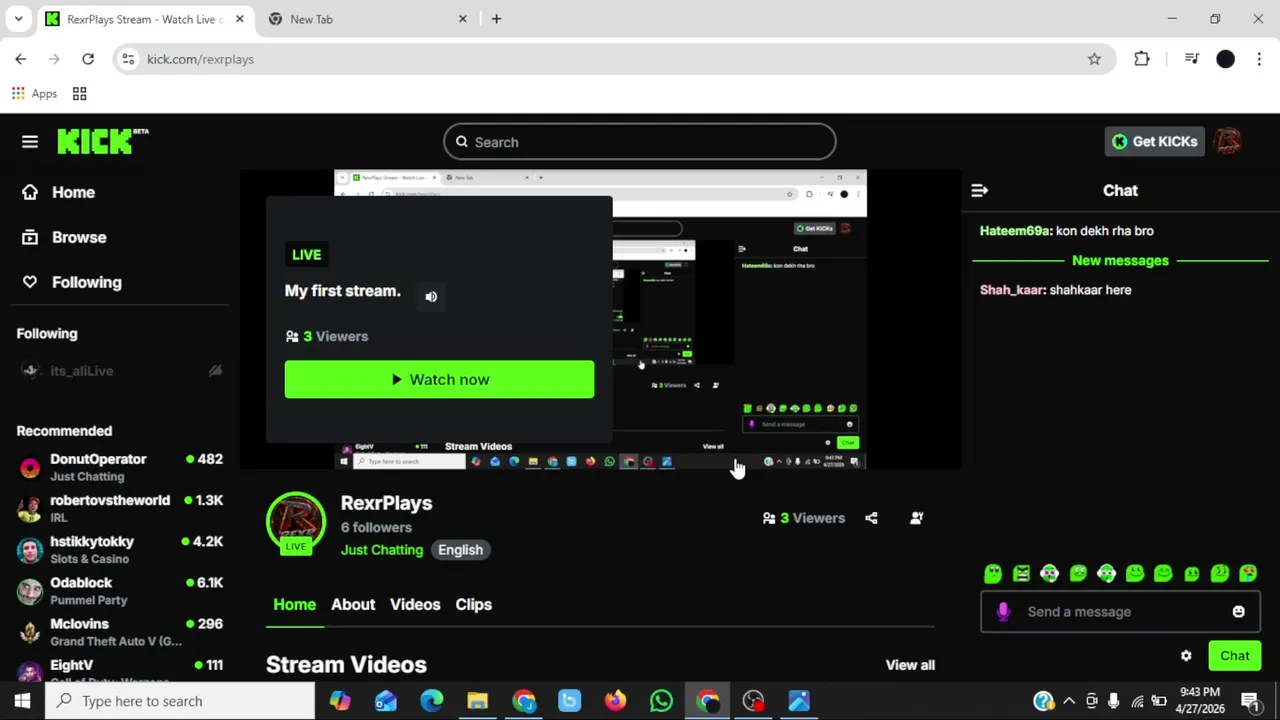The height and width of the screenshot is (720, 1280).
Task: Click the Get KICKs button
Action: [x=1154, y=141]
